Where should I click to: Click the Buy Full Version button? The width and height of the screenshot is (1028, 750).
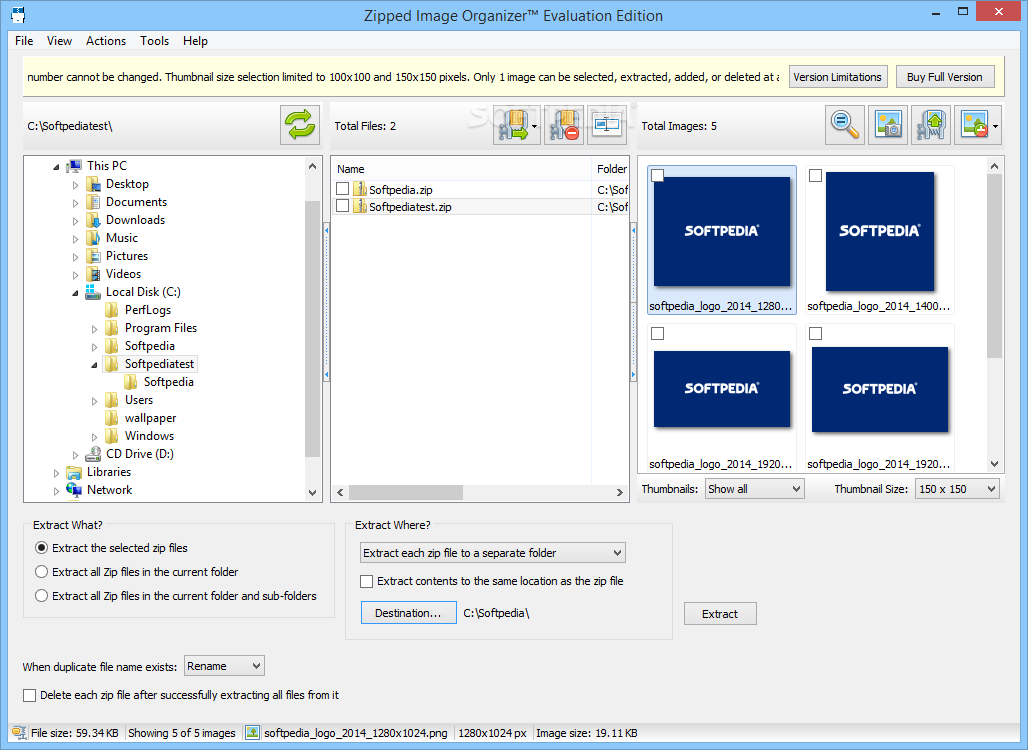[945, 77]
